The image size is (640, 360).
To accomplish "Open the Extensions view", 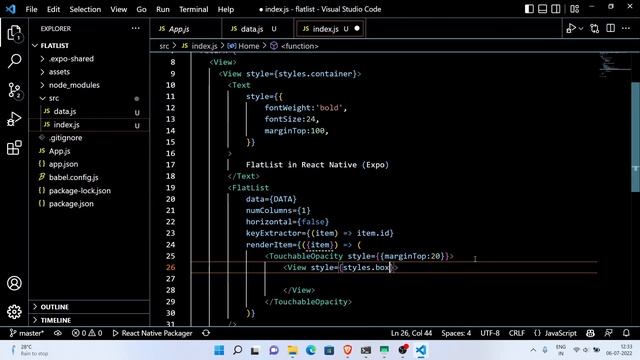I will click(14, 147).
